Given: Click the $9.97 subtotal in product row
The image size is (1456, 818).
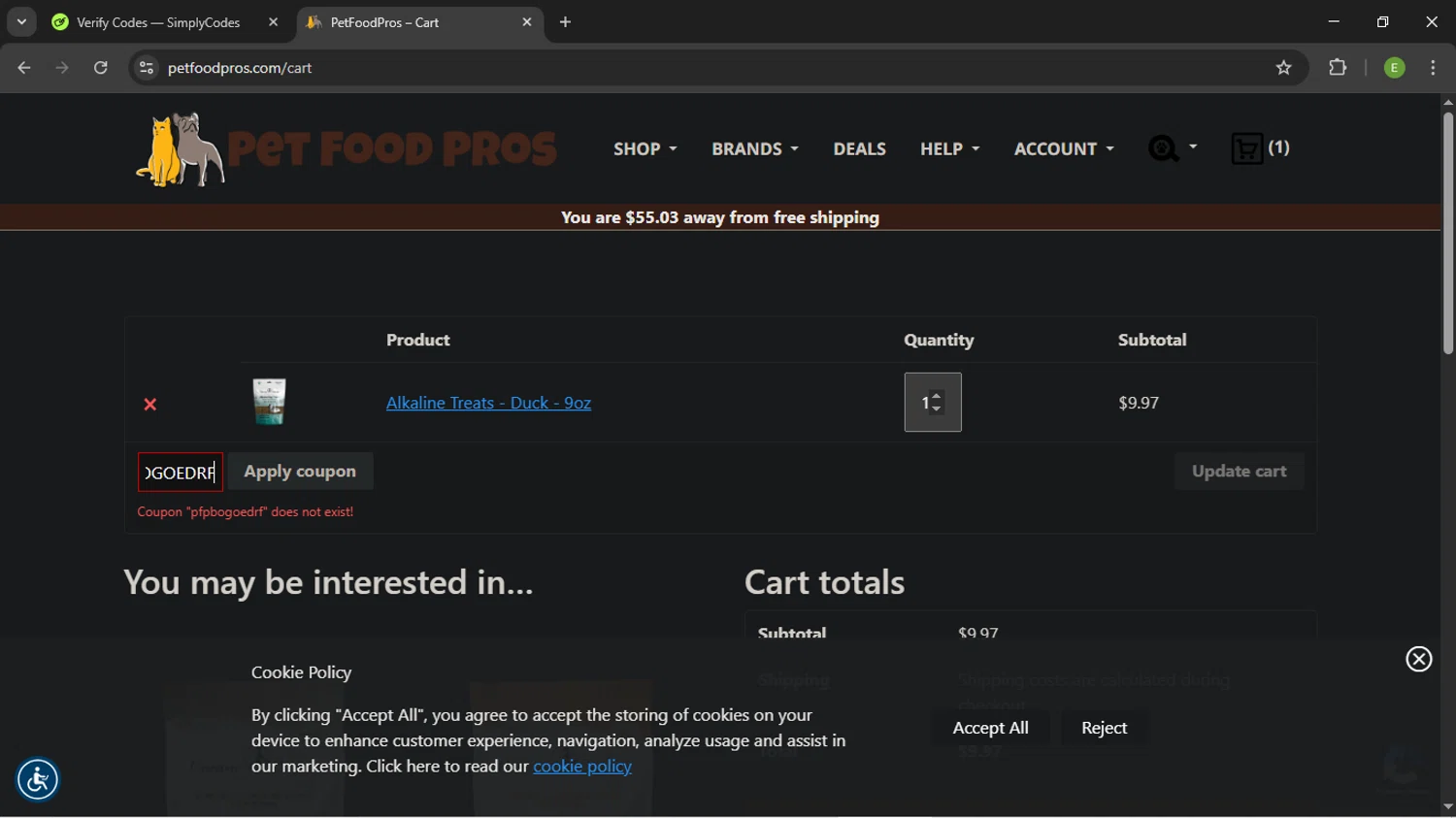Looking at the screenshot, I should point(1139,403).
